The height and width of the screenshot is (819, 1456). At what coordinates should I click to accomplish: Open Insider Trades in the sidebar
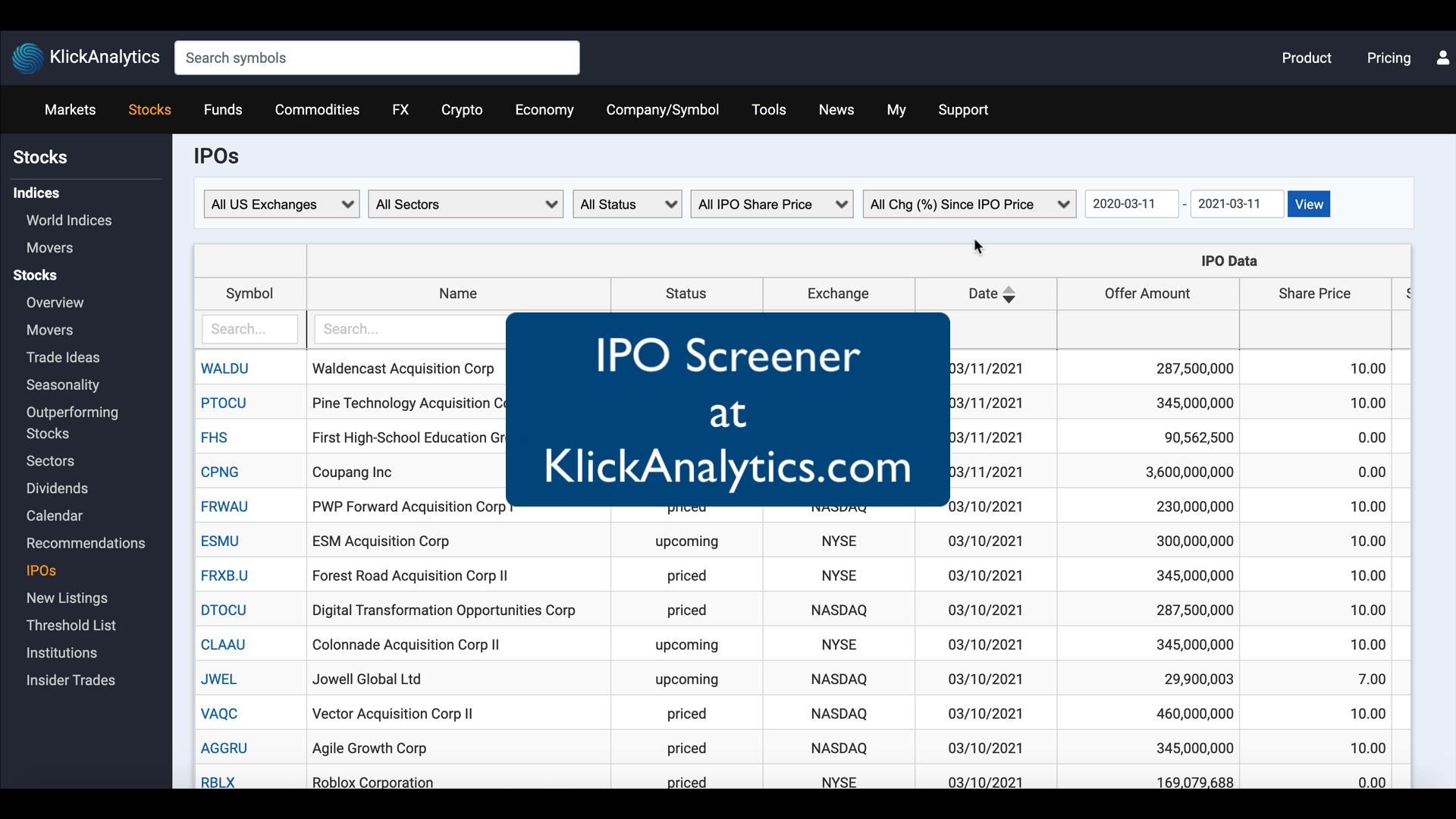[x=71, y=680]
